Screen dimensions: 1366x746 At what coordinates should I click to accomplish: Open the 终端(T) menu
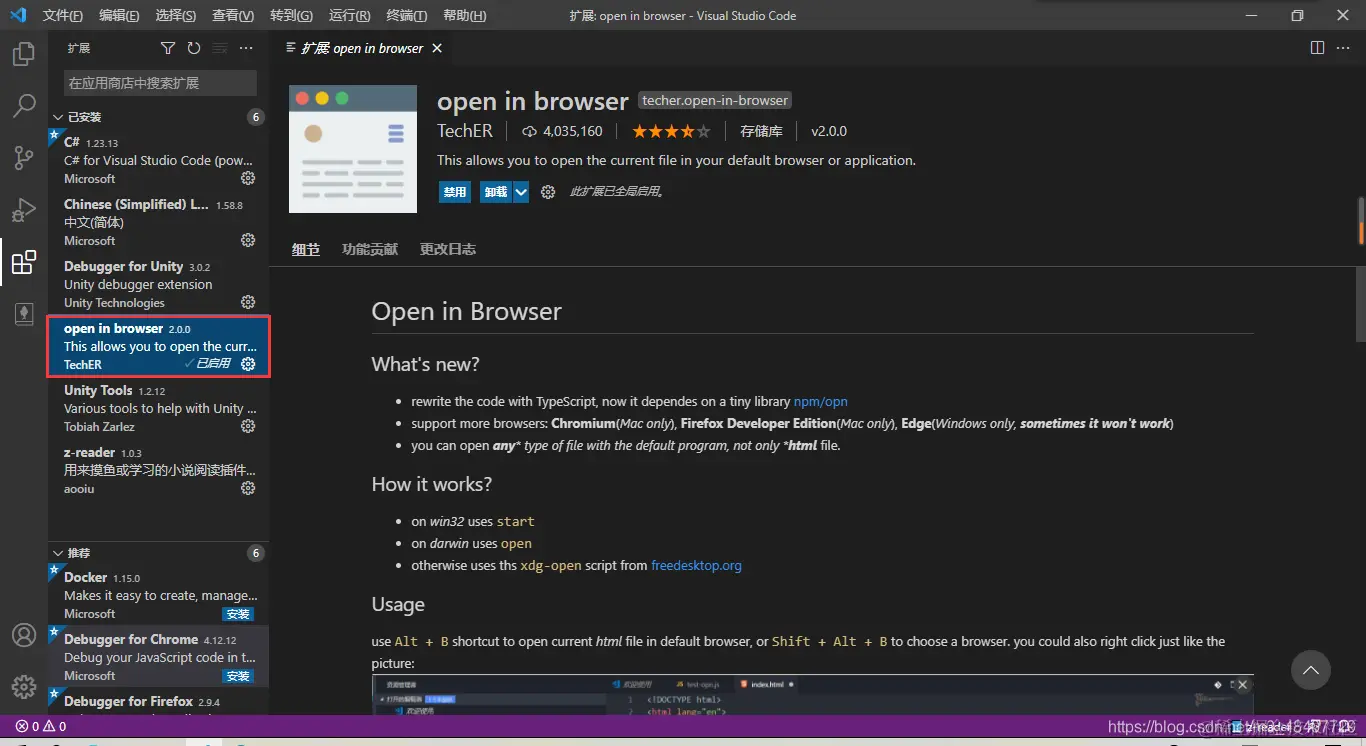click(x=406, y=16)
